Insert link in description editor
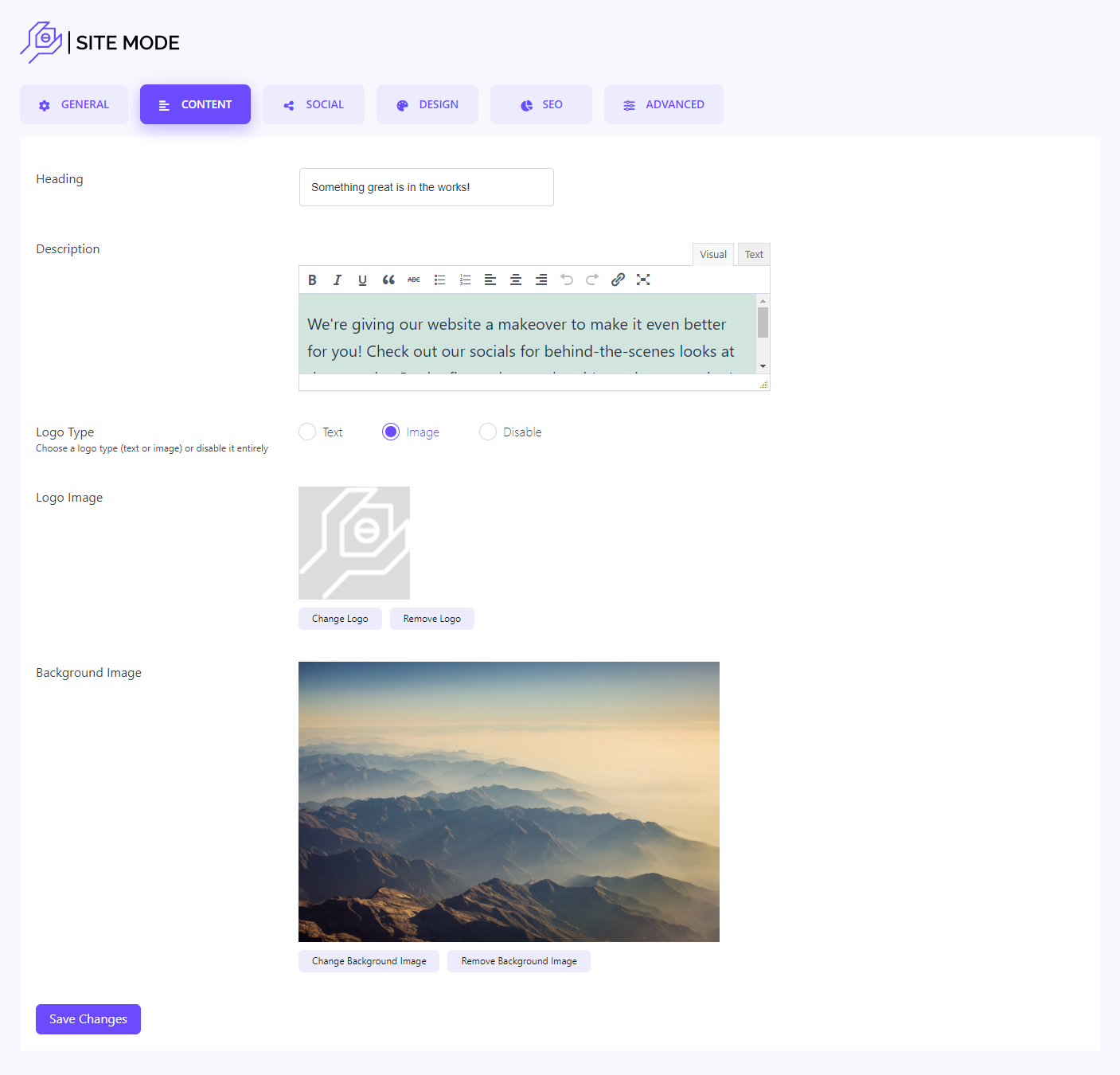 618,279
